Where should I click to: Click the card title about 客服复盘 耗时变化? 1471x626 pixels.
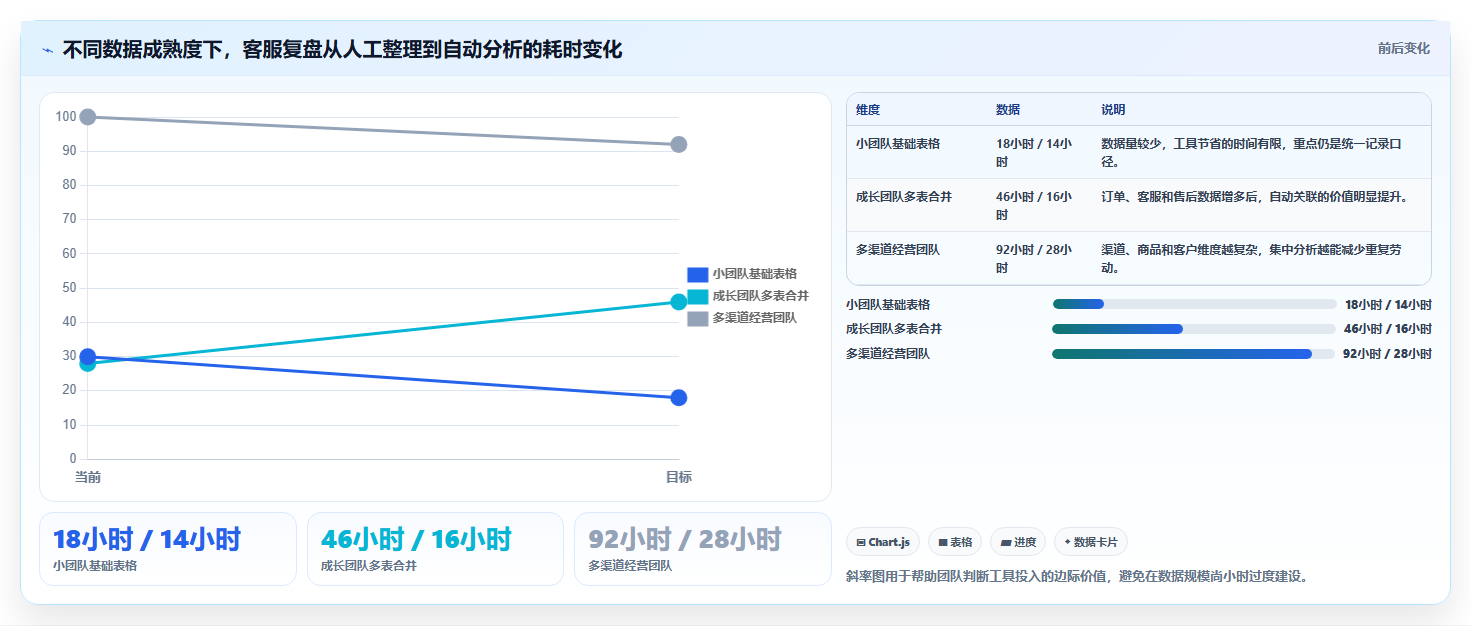(x=342, y=49)
